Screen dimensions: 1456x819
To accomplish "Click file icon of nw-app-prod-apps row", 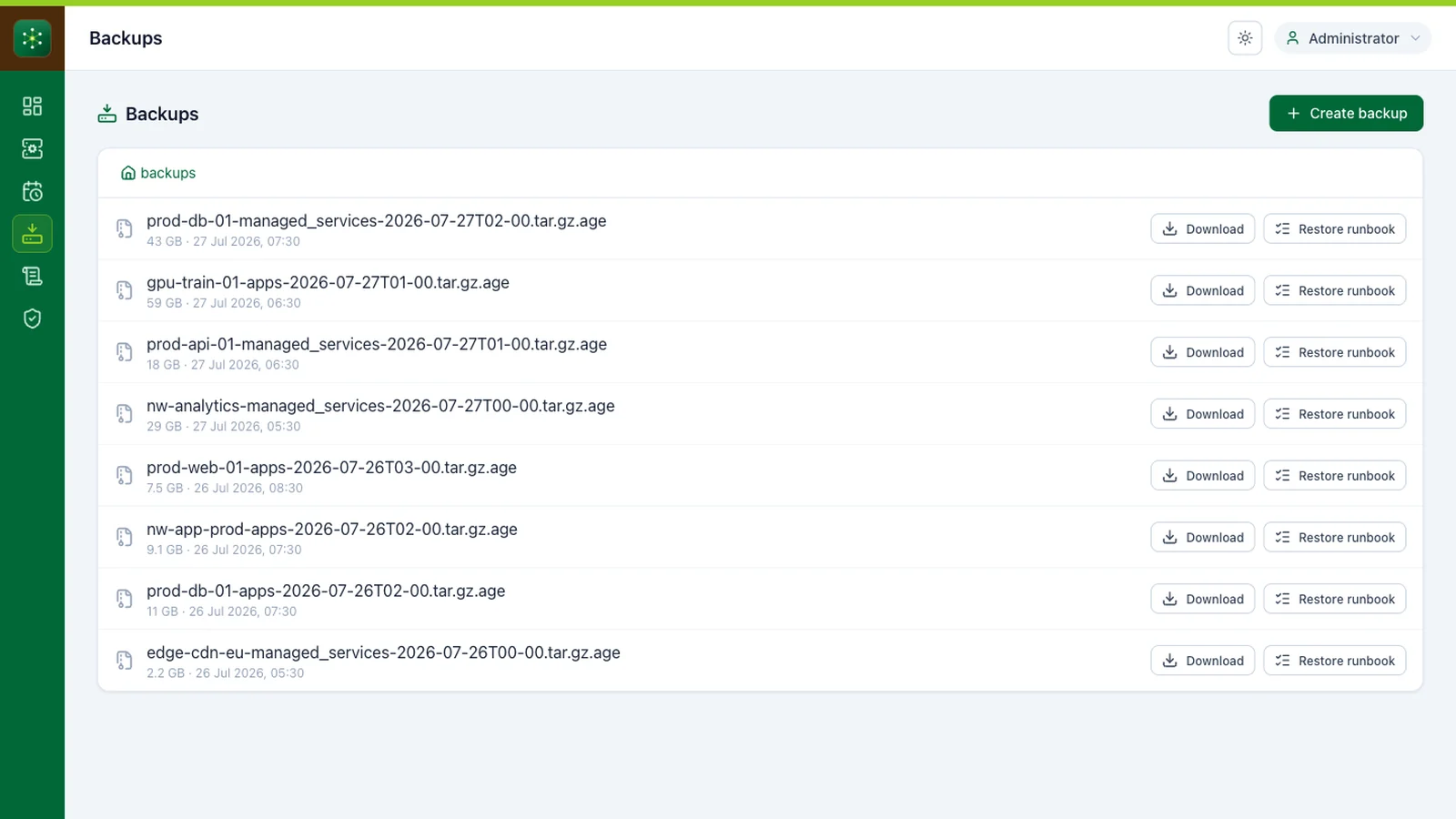I will [x=125, y=538].
